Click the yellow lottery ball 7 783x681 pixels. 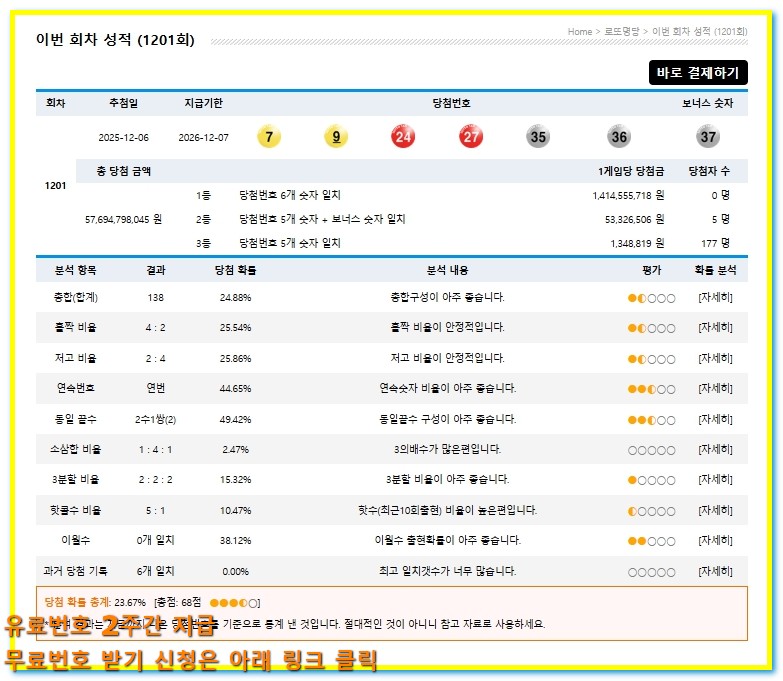click(x=269, y=137)
